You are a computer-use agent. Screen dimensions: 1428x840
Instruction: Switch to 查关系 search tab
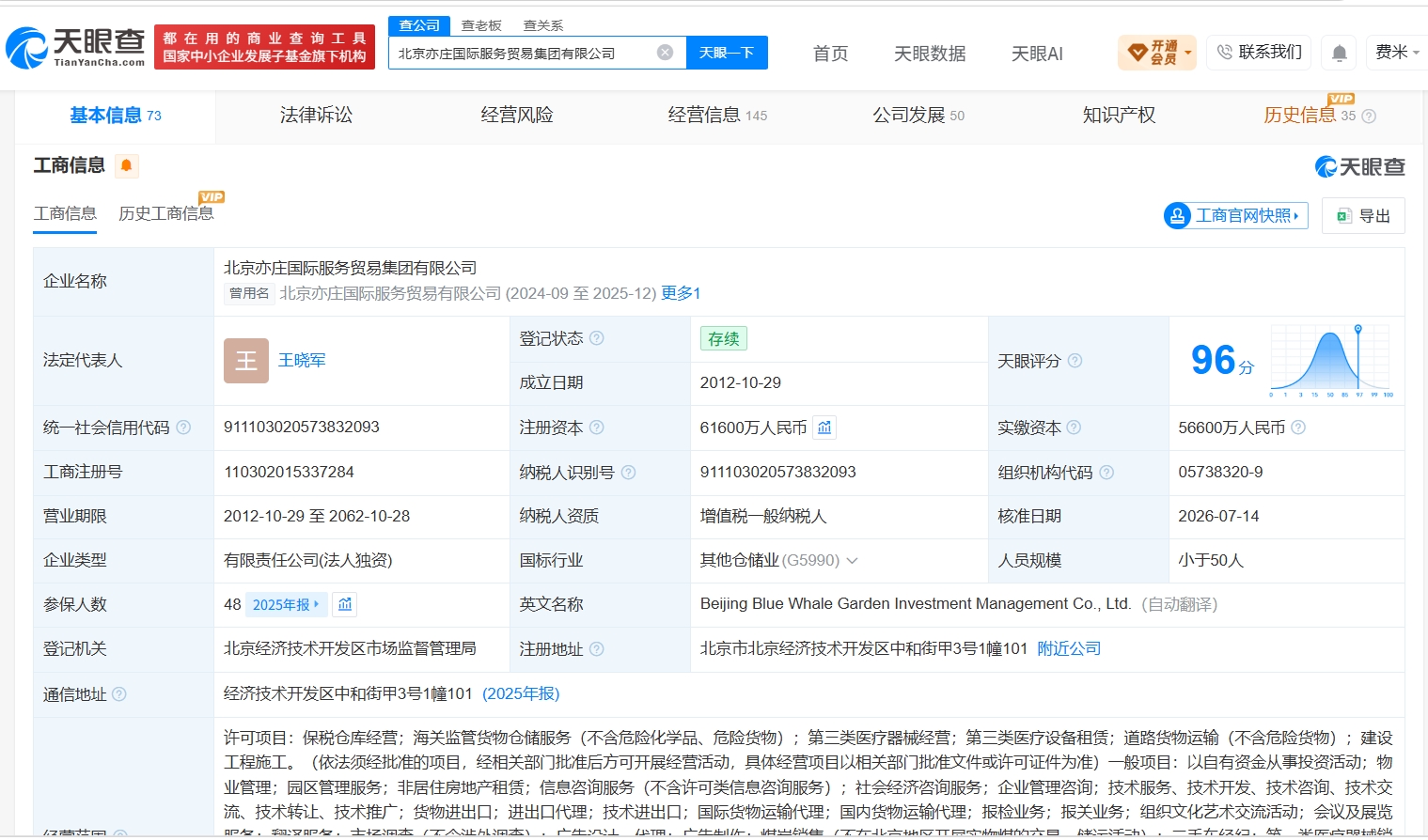tap(543, 25)
